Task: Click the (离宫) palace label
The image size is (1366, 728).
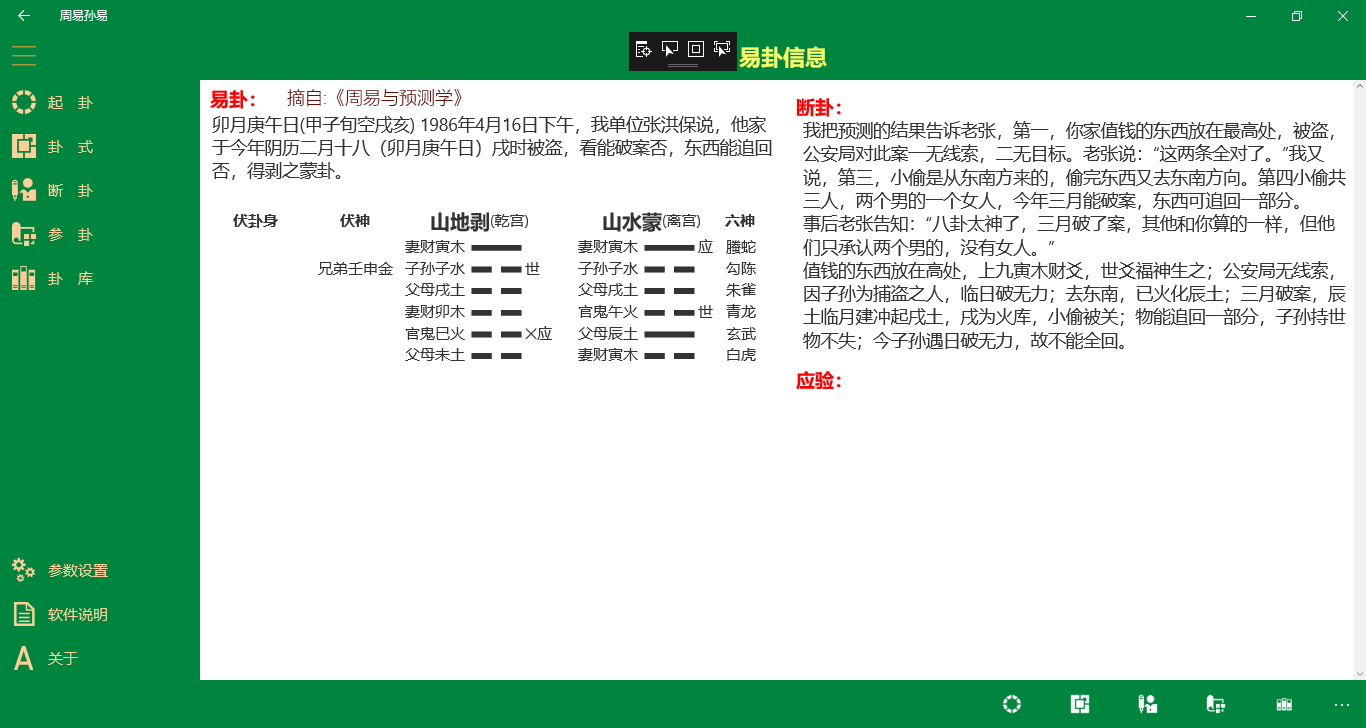Action: [x=682, y=221]
